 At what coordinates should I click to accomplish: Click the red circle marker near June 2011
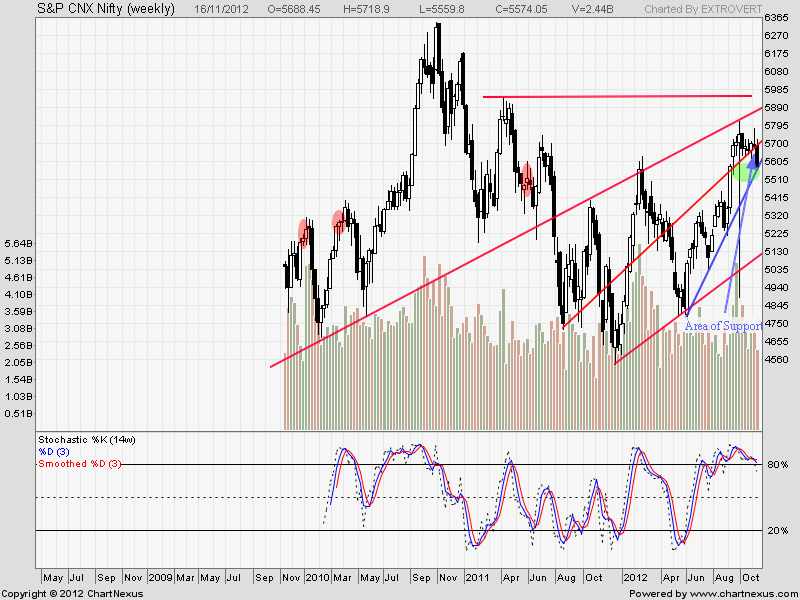(x=526, y=177)
